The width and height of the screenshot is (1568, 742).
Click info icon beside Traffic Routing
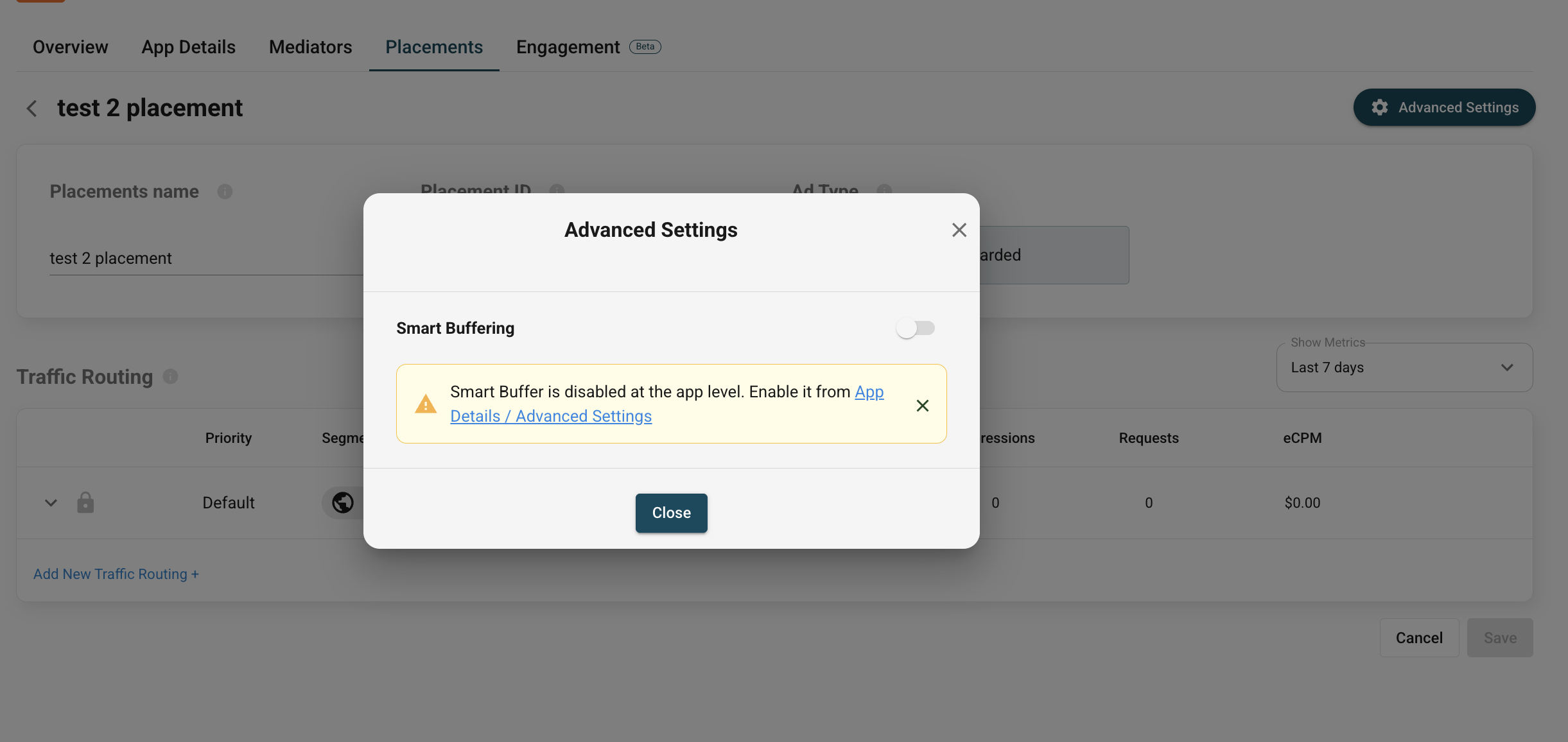coord(170,377)
